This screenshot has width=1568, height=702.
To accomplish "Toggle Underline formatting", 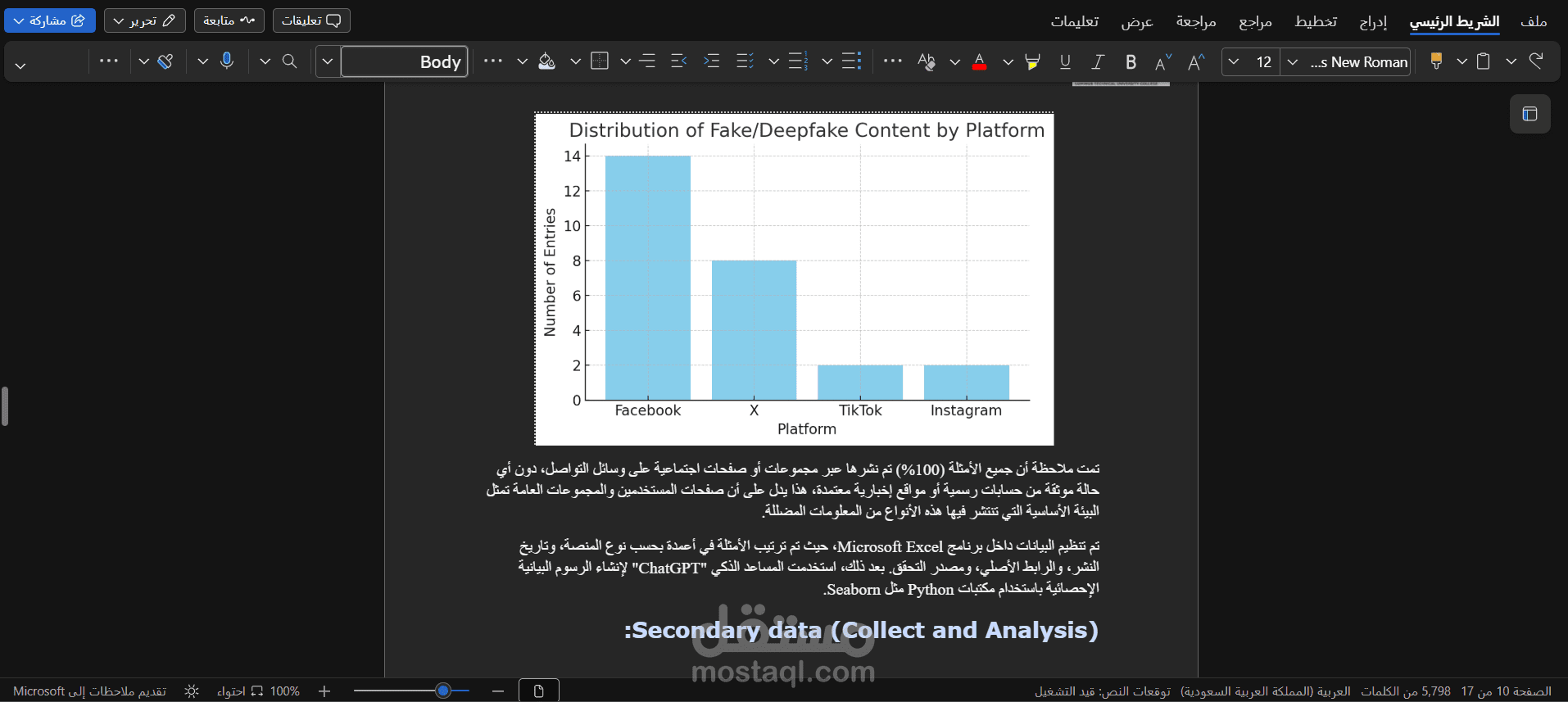I will pos(1065,61).
